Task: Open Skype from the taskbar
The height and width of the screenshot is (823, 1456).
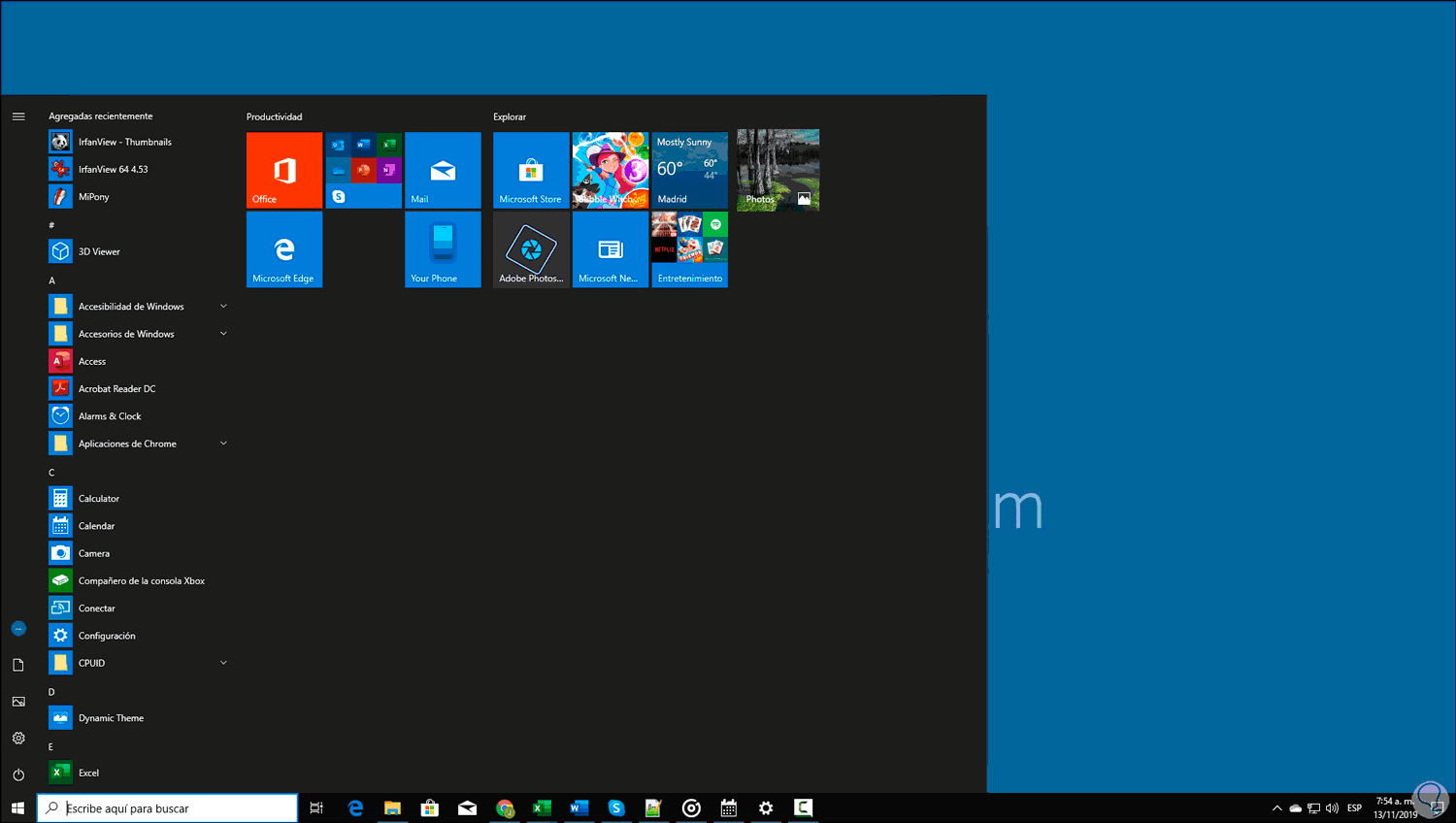Action: [616, 807]
